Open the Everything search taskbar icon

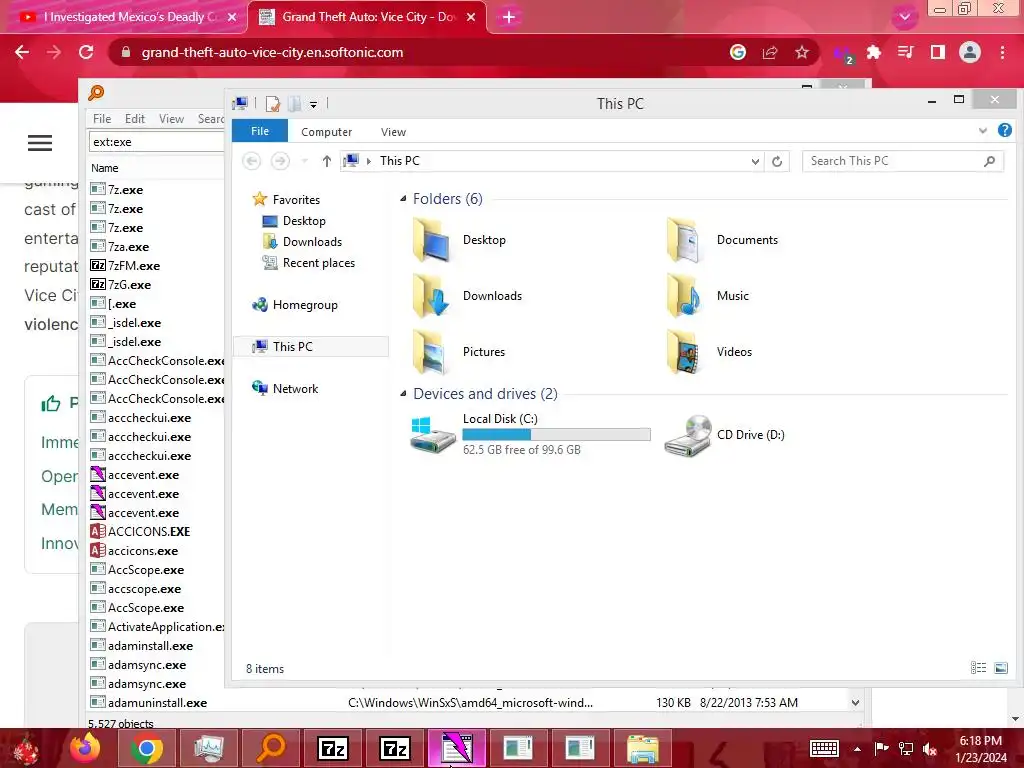pyautogui.click(x=271, y=748)
